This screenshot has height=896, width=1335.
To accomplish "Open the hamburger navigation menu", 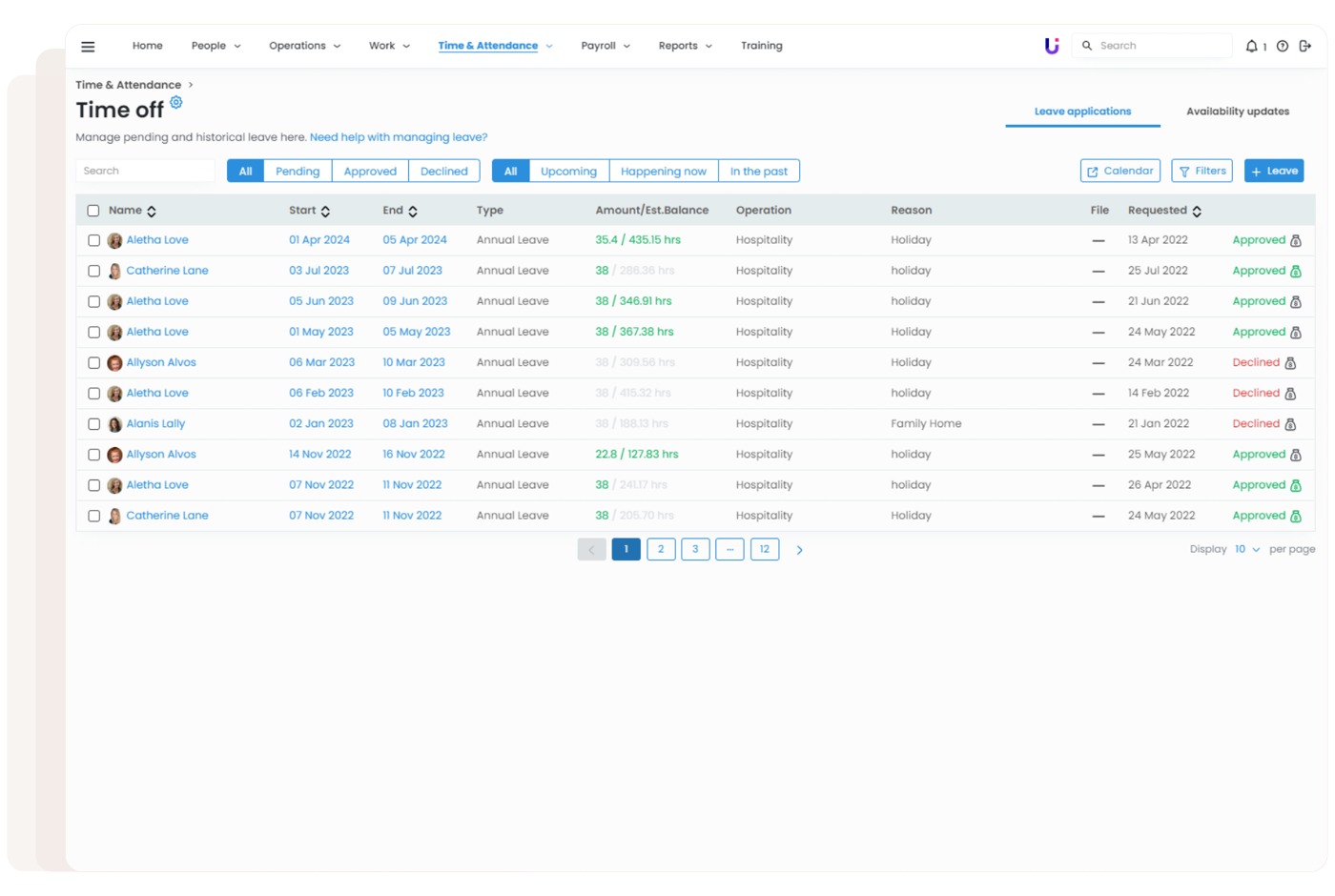I will tap(88, 46).
